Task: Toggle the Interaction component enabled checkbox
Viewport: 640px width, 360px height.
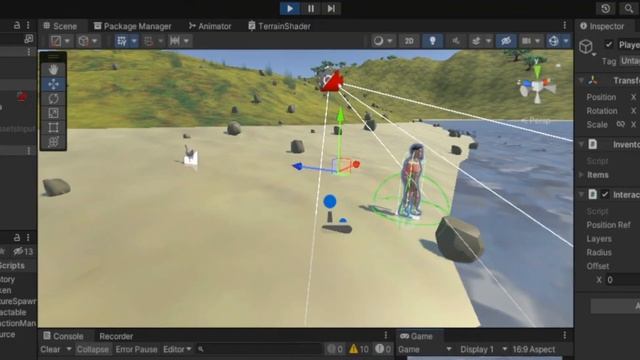Action: point(604,195)
